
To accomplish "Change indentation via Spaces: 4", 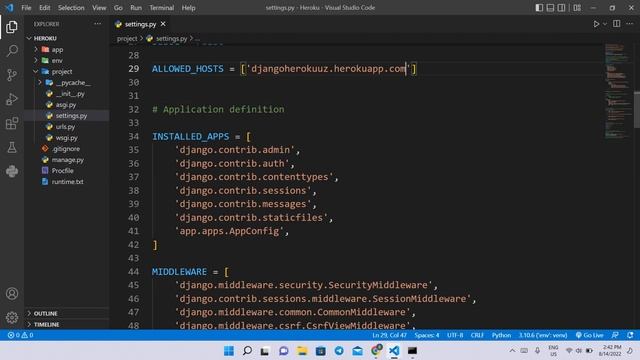I will pyautogui.click(x=427, y=335).
